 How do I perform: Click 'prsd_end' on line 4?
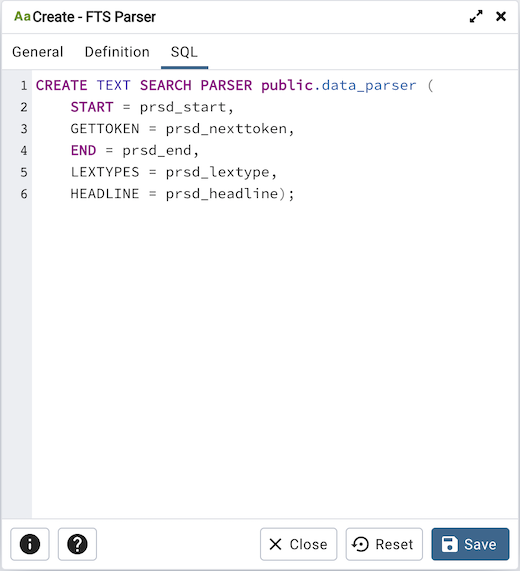[157, 150]
